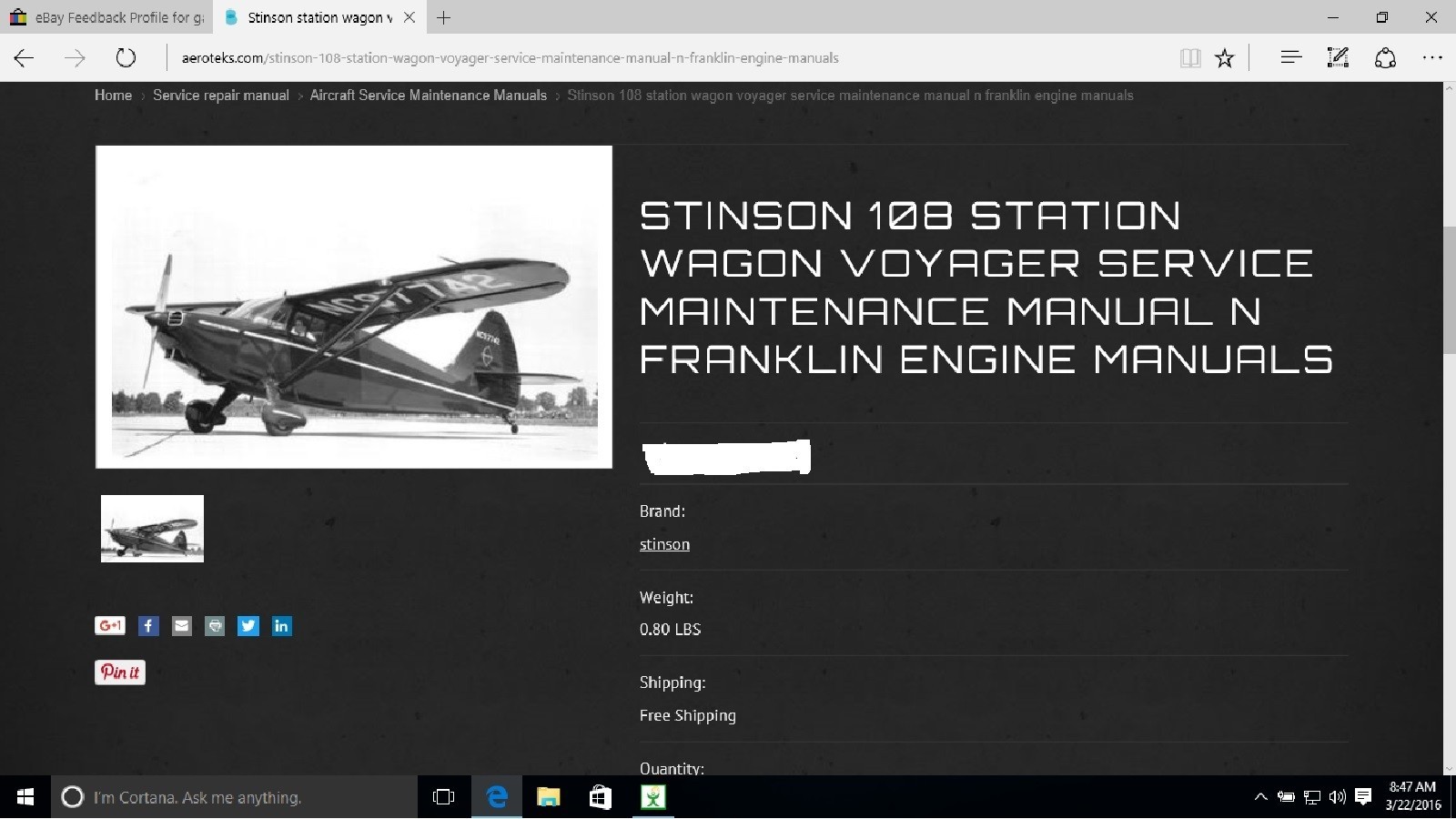
Task: Open the Windows Start menu
Action: (x=25, y=797)
